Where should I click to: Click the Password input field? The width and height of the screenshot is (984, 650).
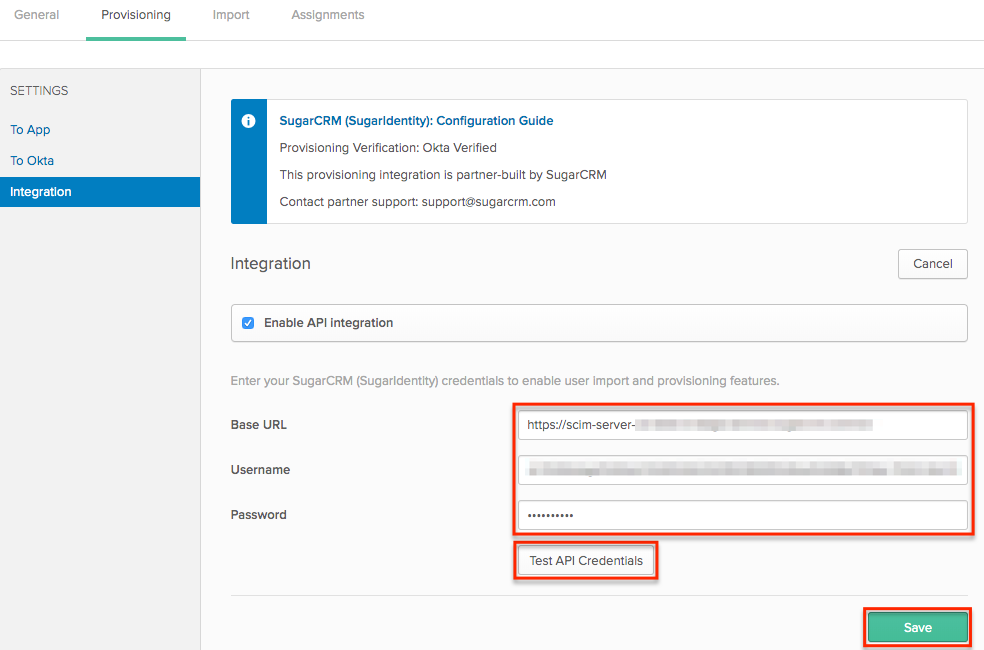click(742, 514)
